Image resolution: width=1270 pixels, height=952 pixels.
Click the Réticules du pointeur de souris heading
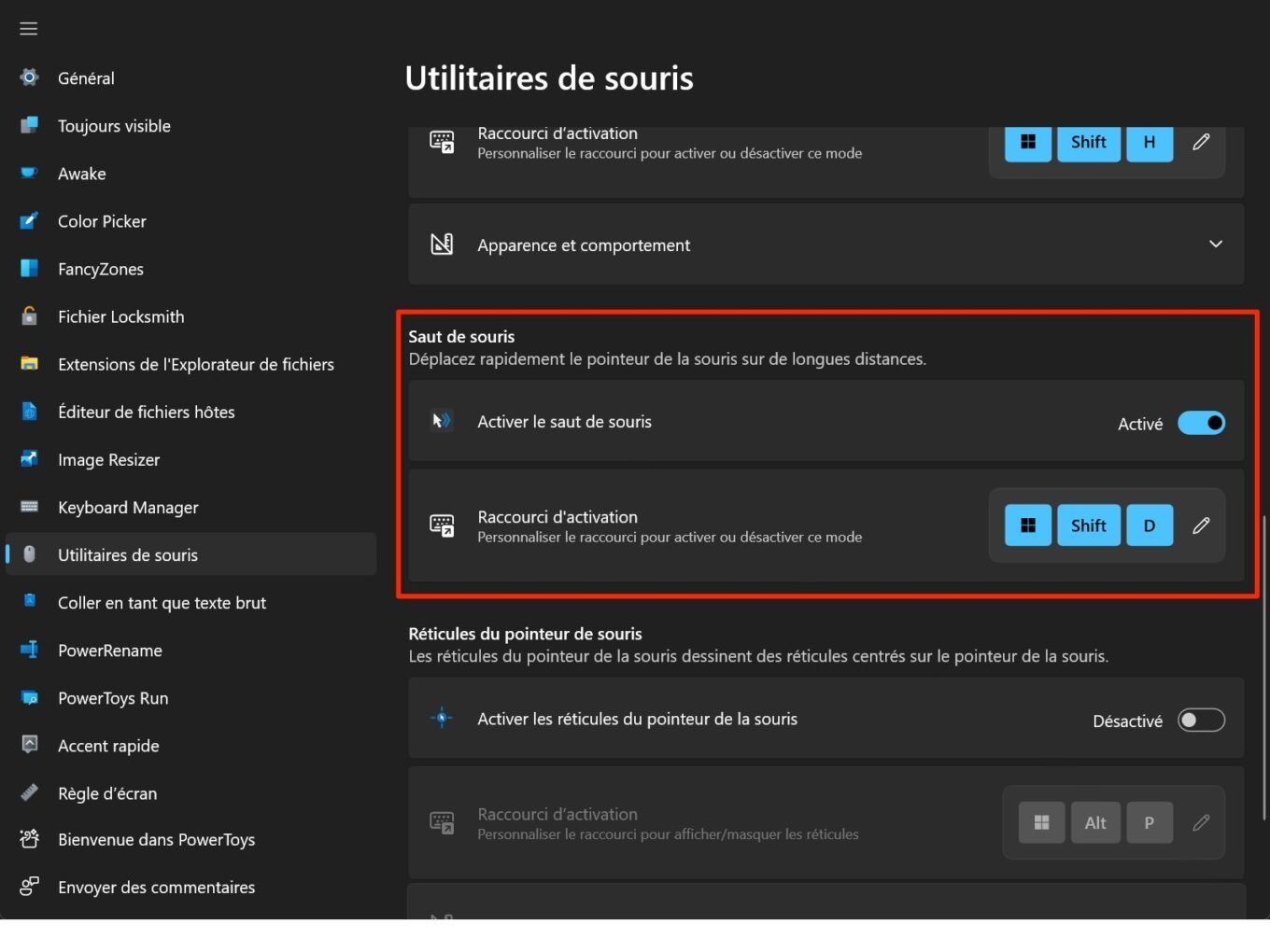coord(525,634)
